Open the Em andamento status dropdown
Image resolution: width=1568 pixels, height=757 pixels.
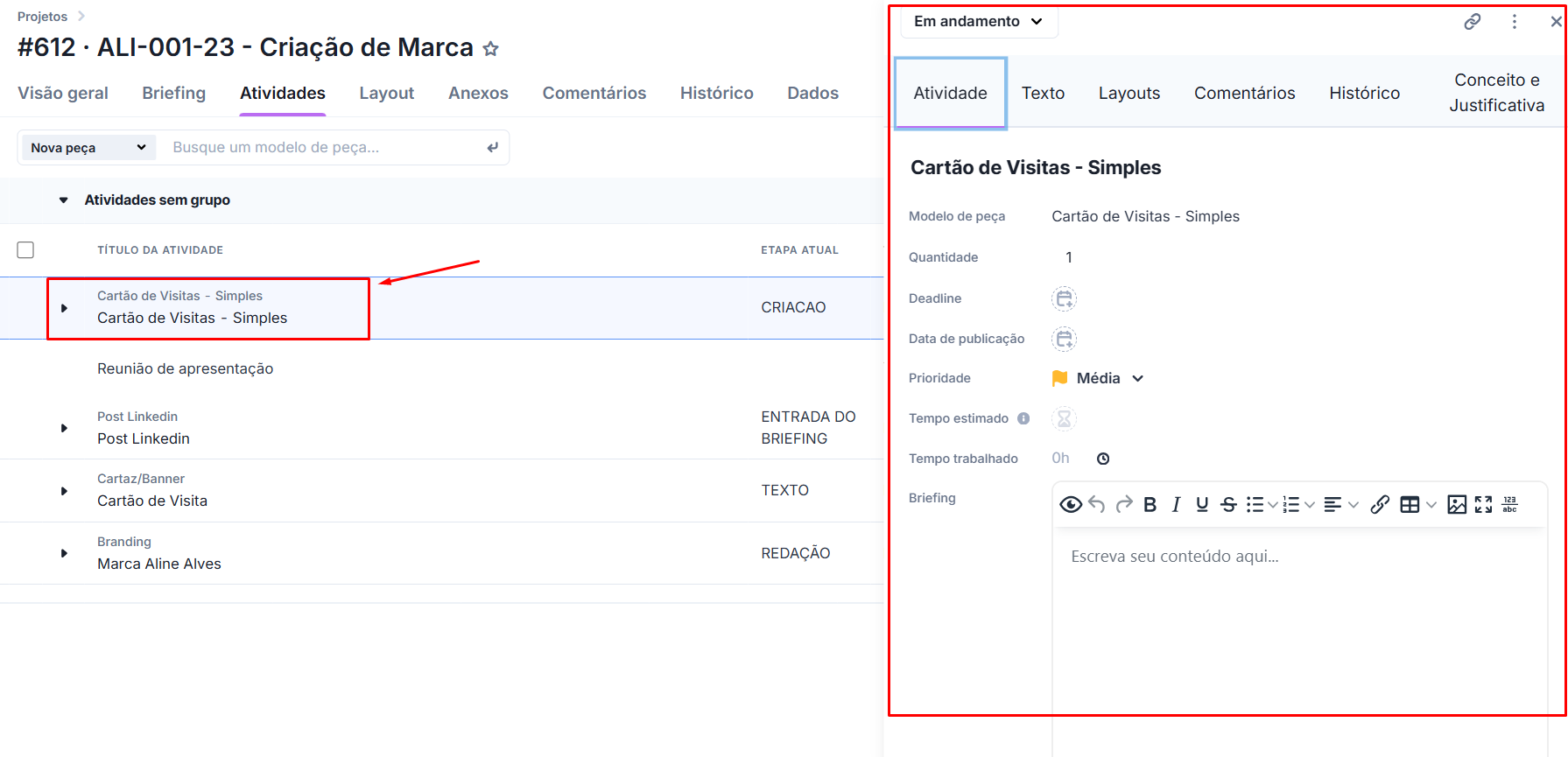coord(978,22)
